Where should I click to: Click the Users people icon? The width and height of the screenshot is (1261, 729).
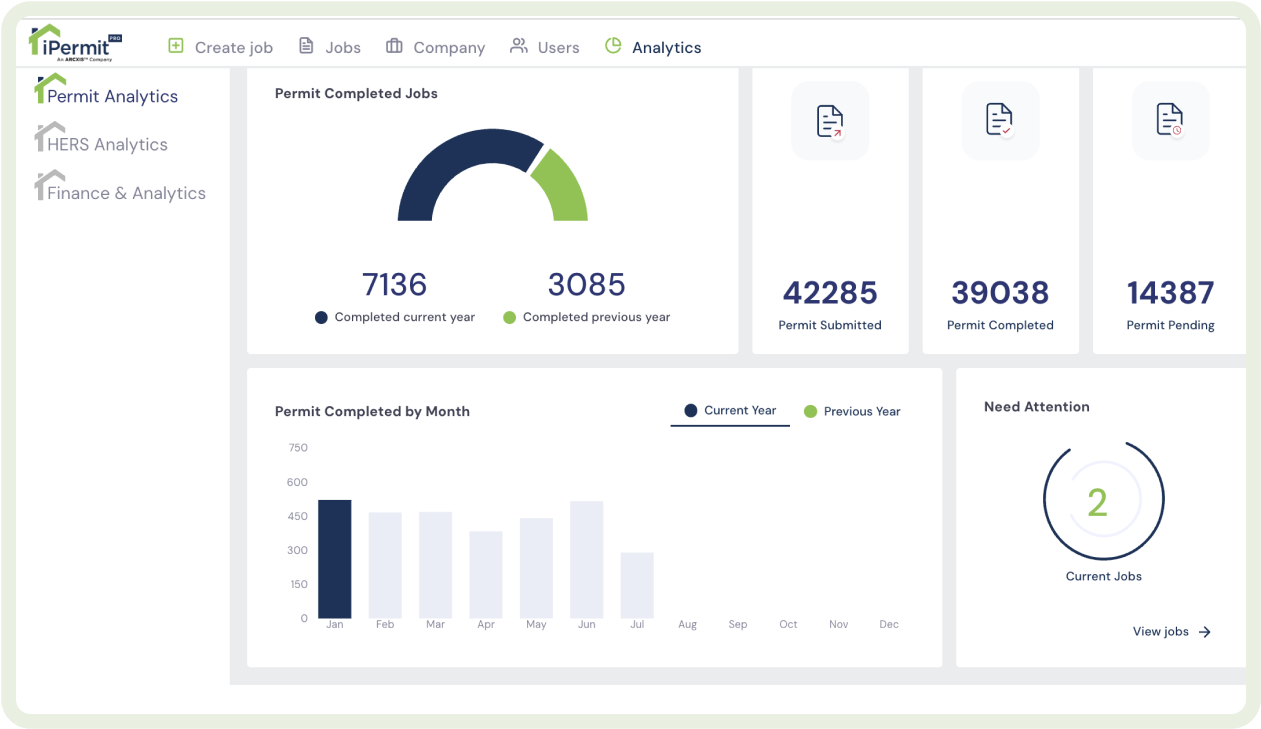tap(519, 46)
